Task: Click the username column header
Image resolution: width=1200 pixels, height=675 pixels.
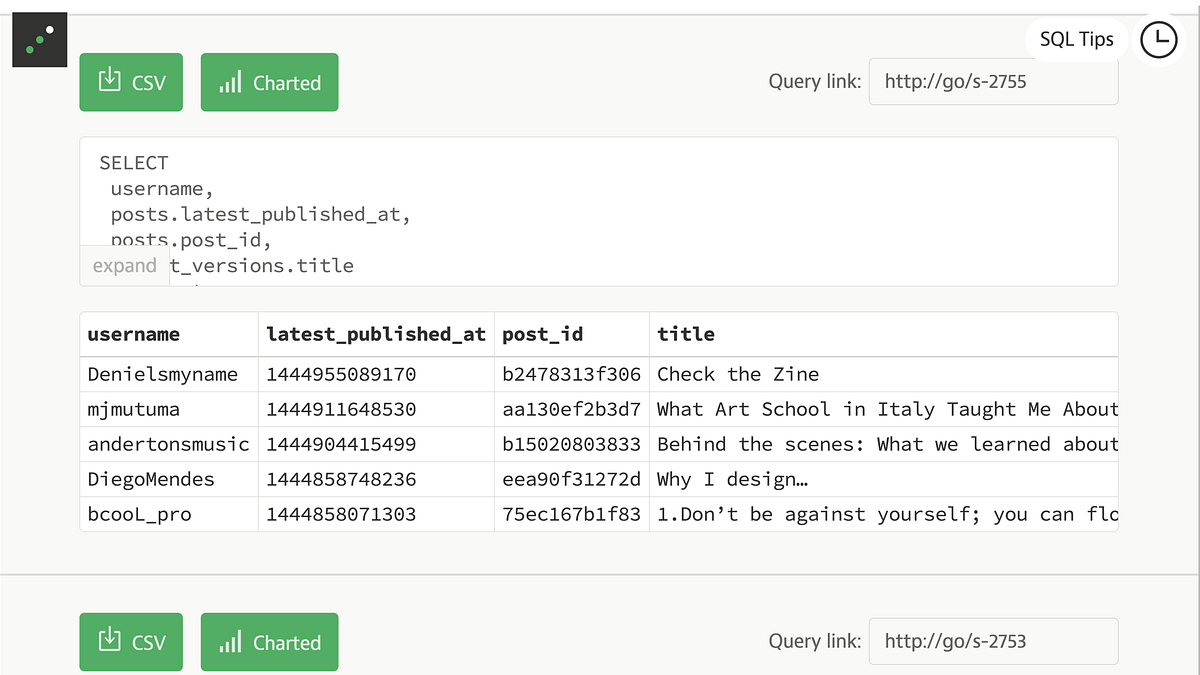Action: (x=134, y=334)
